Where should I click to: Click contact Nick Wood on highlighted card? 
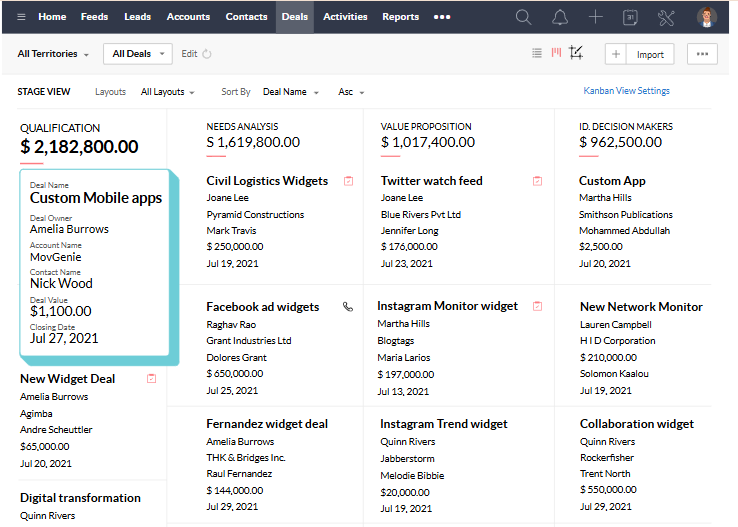click(61, 284)
